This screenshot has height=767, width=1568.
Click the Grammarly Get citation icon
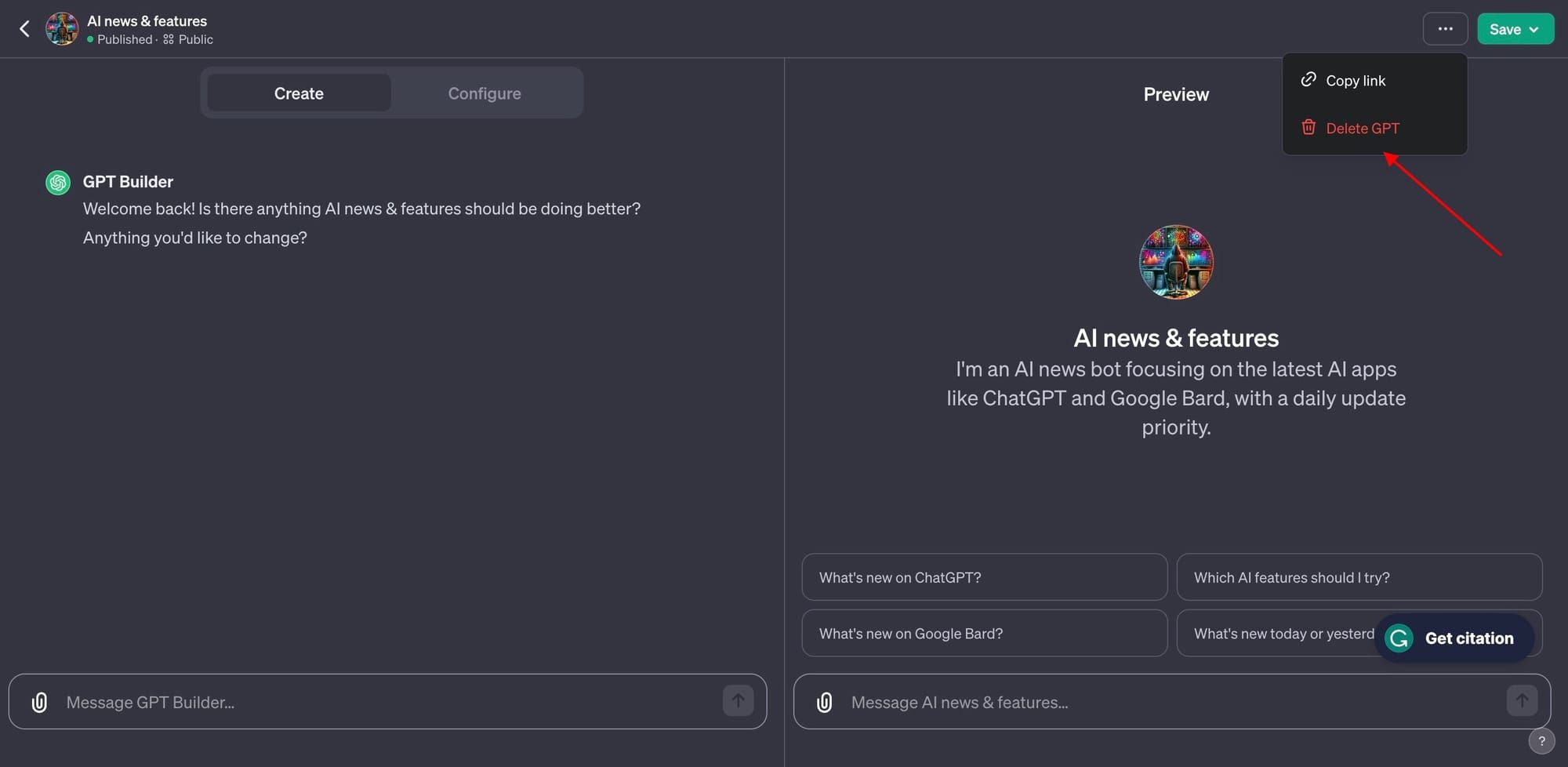pyautogui.click(x=1398, y=638)
